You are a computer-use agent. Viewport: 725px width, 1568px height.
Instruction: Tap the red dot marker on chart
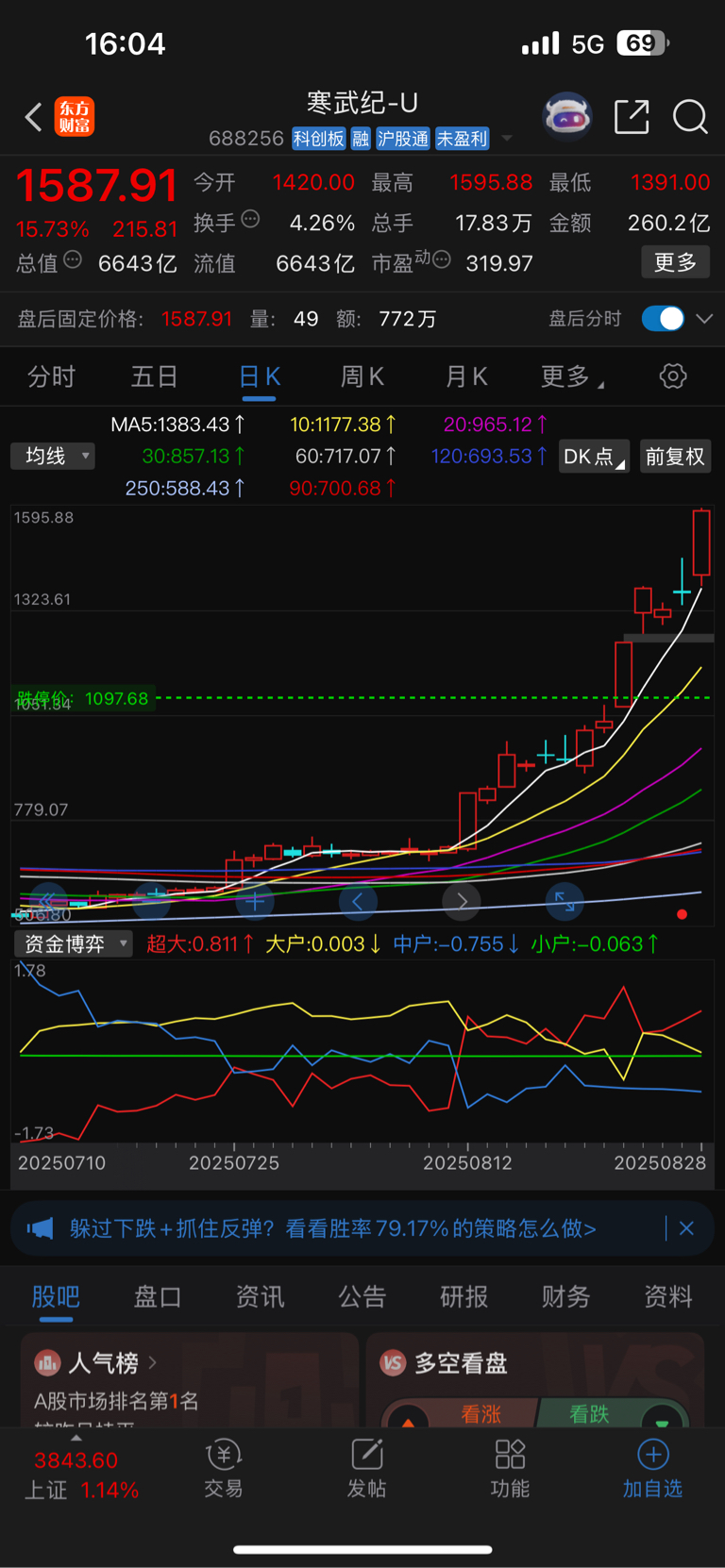tap(682, 914)
